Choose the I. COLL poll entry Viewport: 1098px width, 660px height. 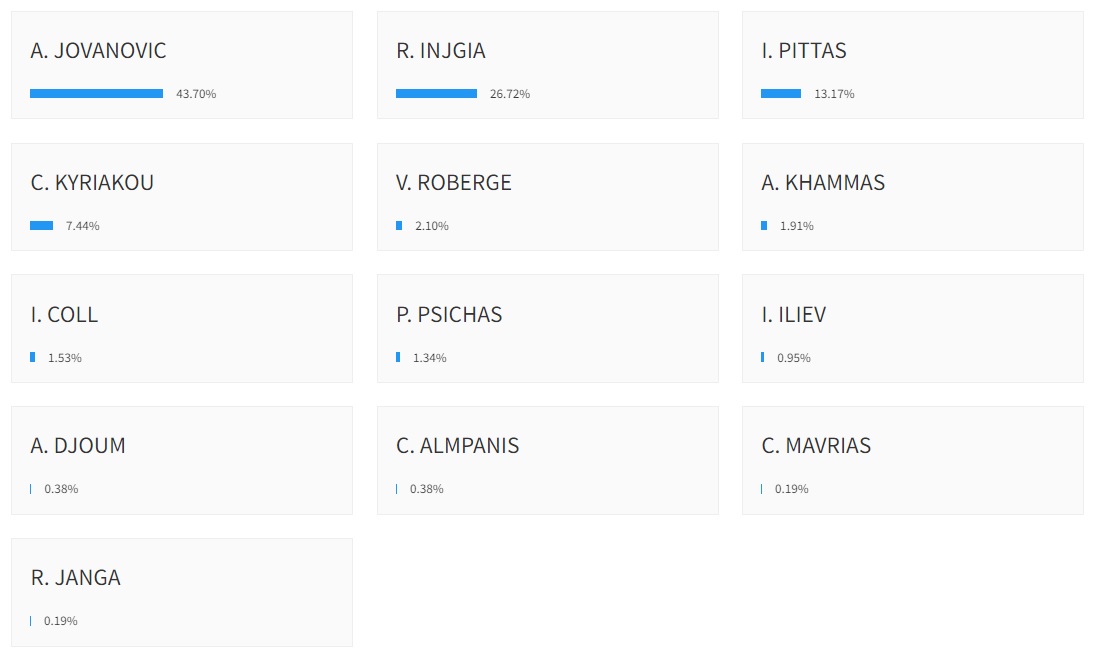click(x=182, y=329)
